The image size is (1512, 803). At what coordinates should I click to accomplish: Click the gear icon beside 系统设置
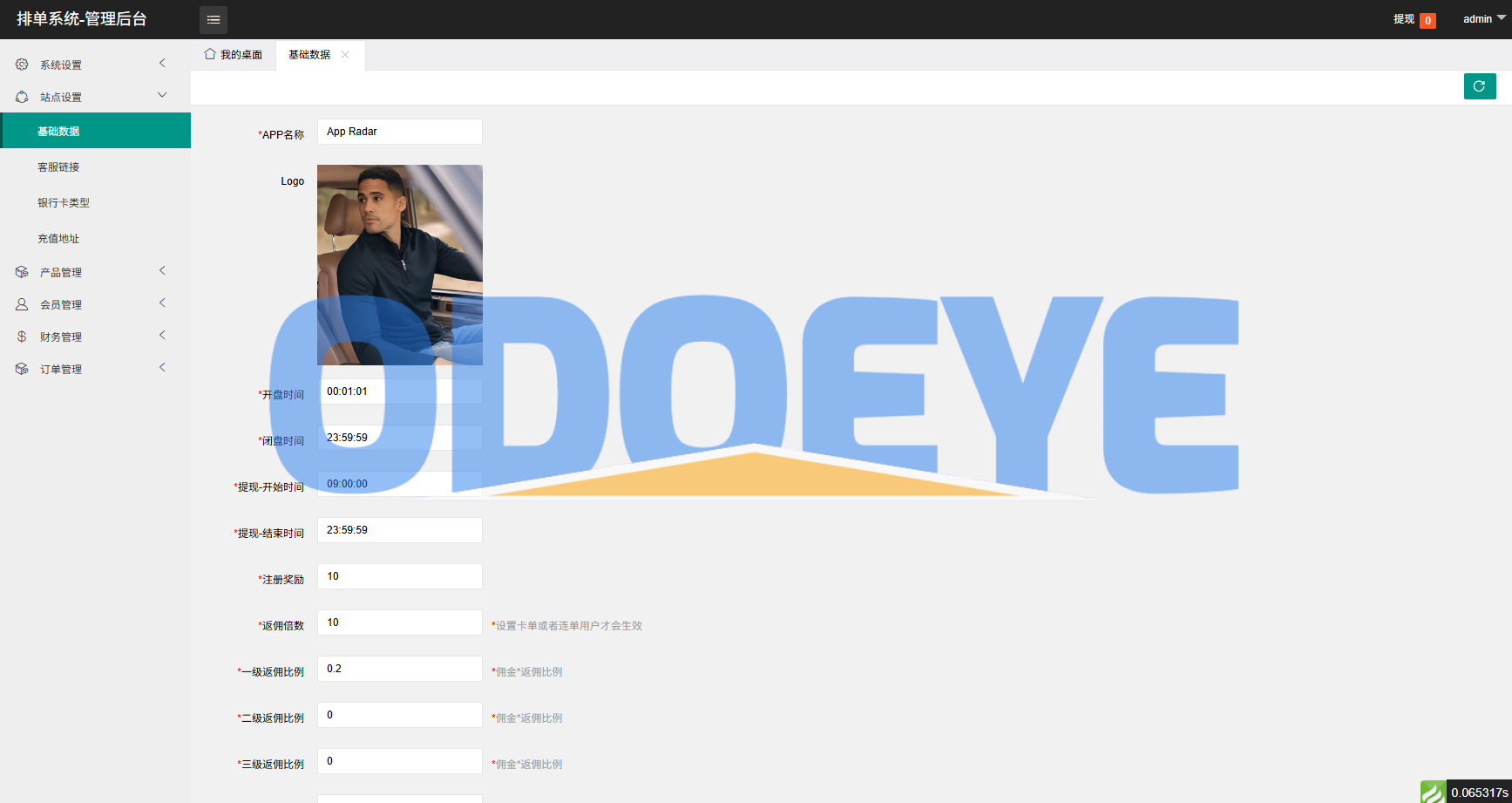22,65
